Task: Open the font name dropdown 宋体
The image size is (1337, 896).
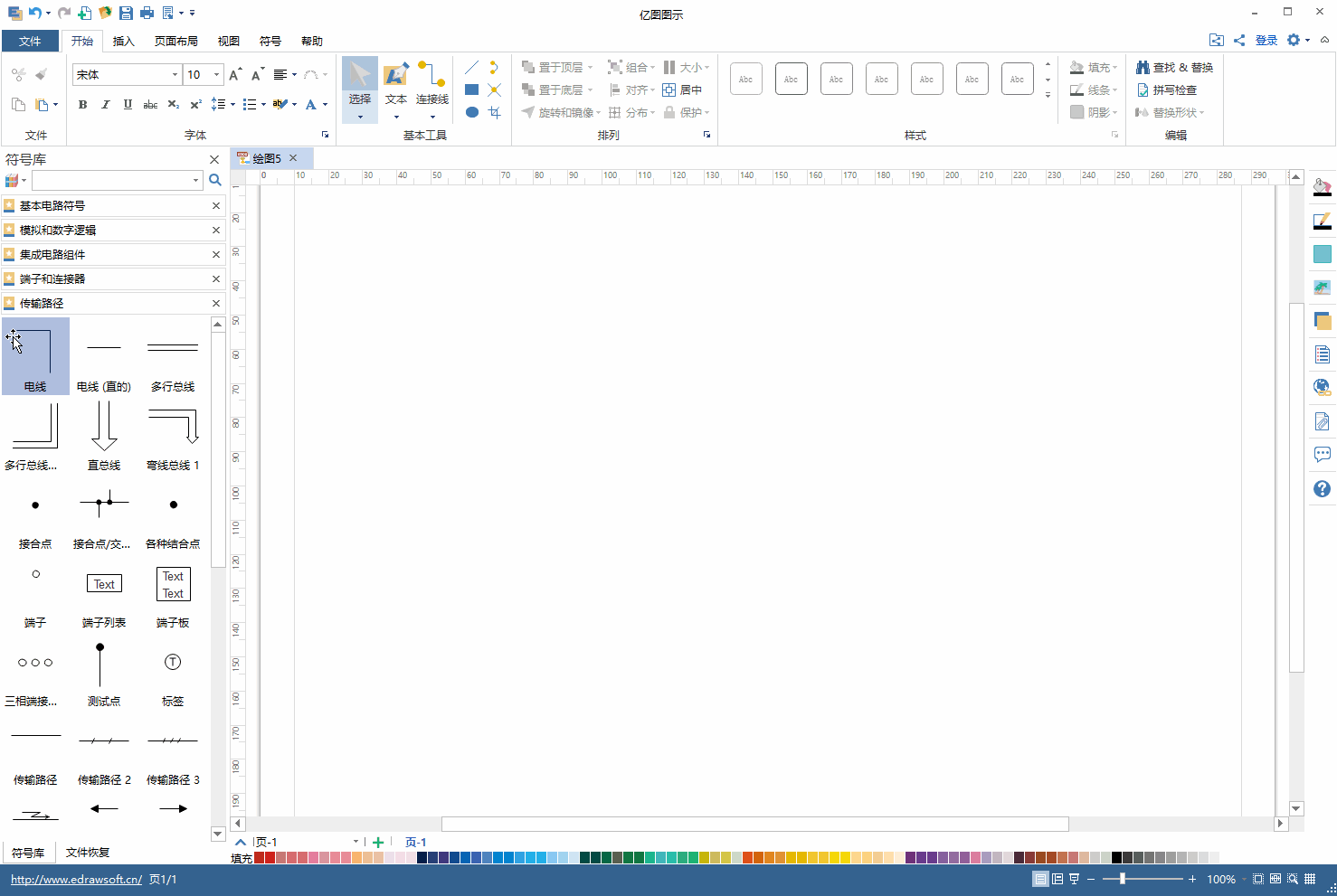Action: pyautogui.click(x=175, y=75)
